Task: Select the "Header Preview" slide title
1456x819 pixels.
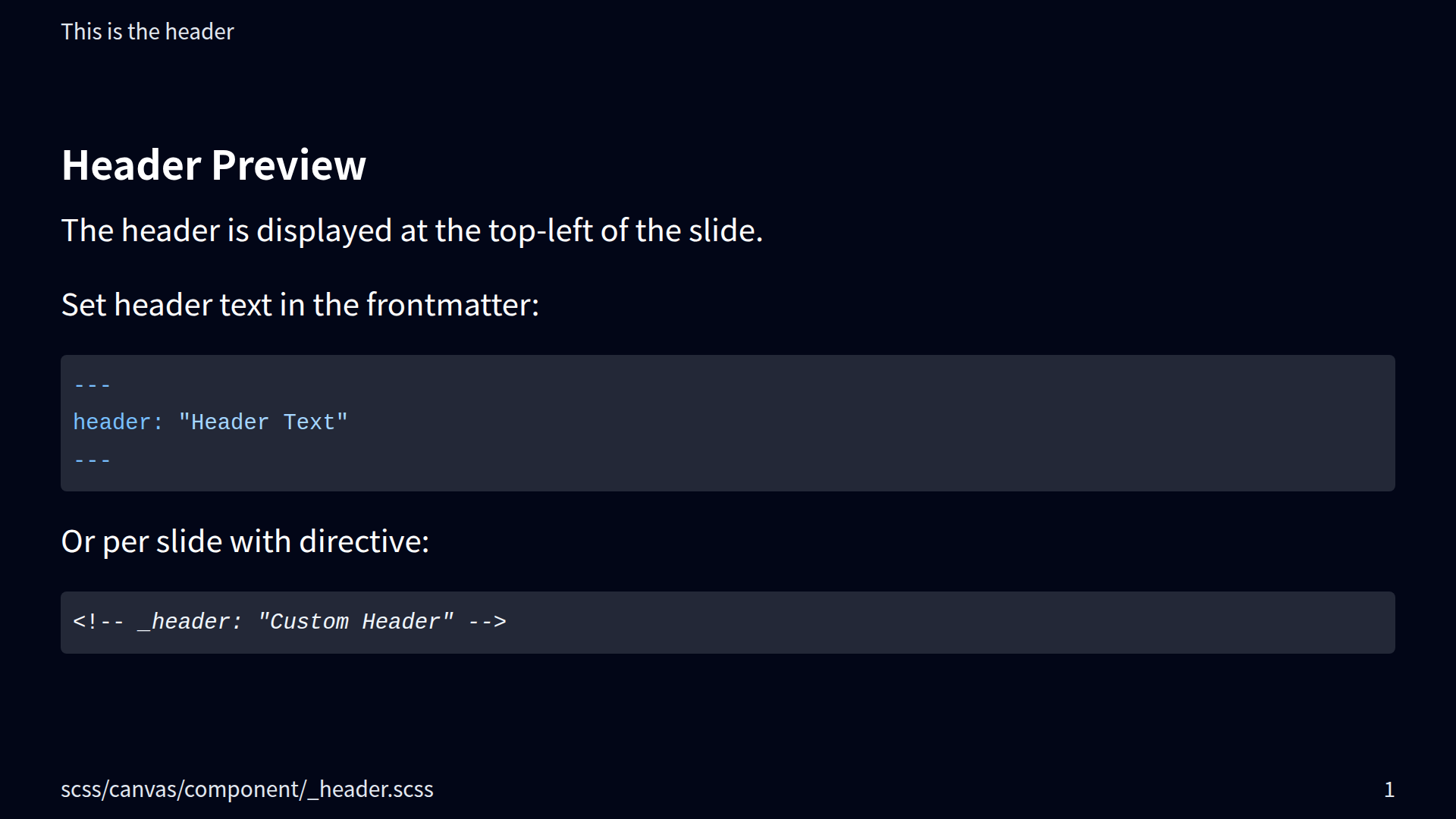Action: pyautogui.click(x=213, y=165)
